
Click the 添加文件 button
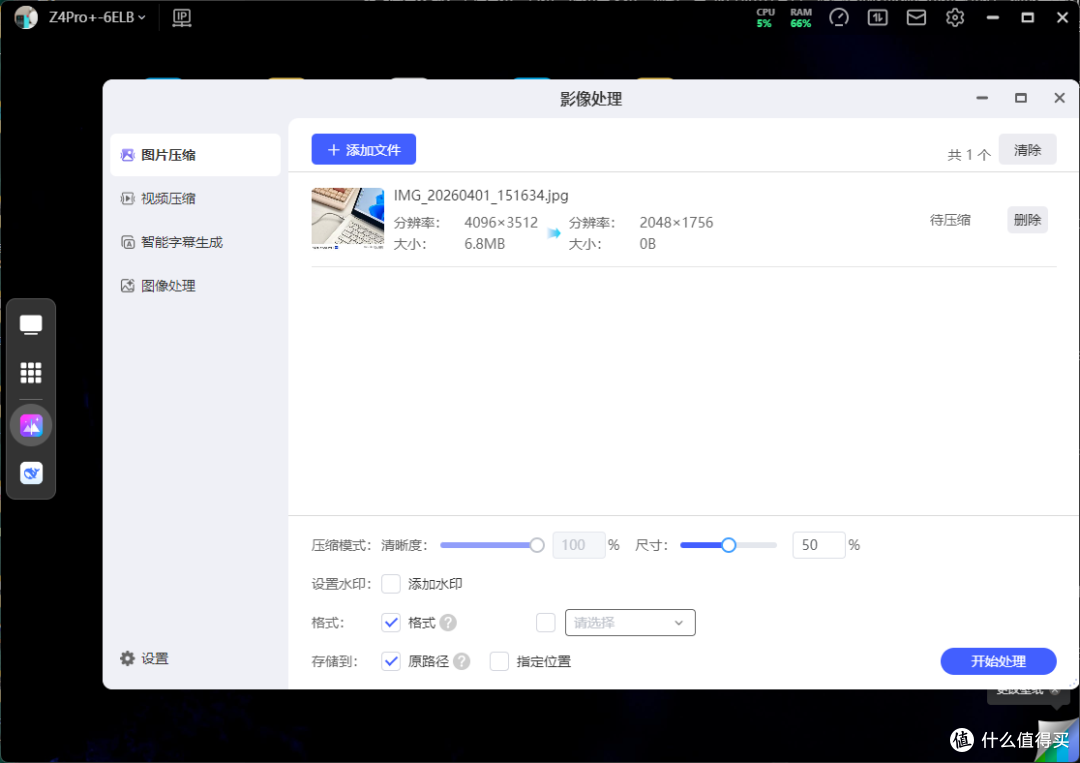(x=364, y=149)
